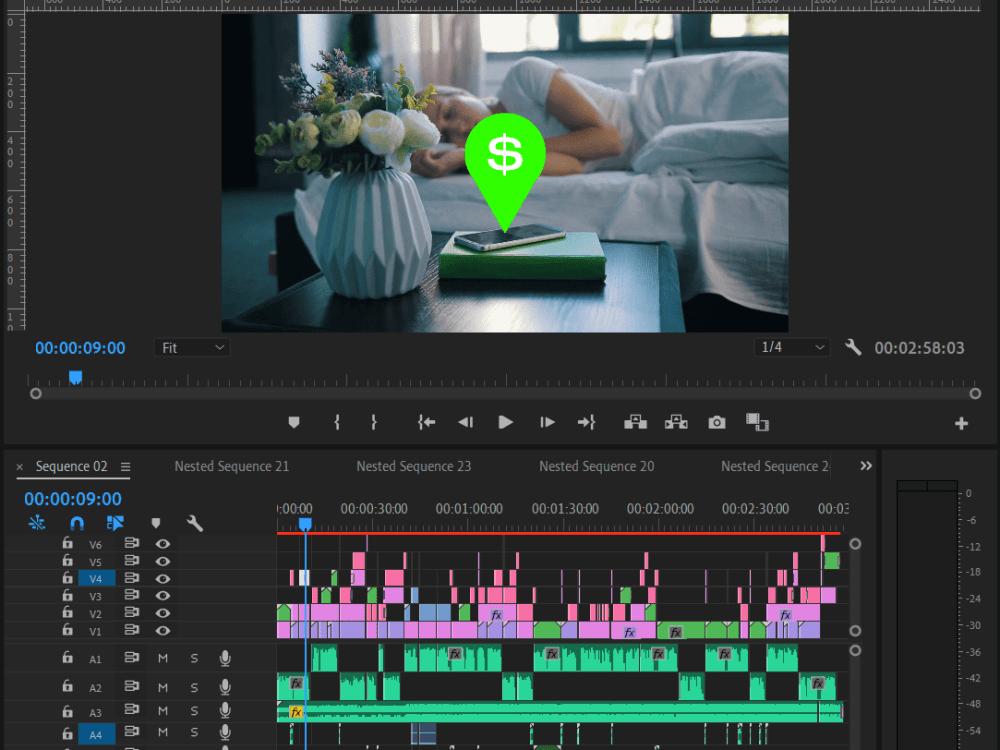This screenshot has width=1000, height=750.
Task: Solo audio track A1
Action: pyautogui.click(x=194, y=658)
